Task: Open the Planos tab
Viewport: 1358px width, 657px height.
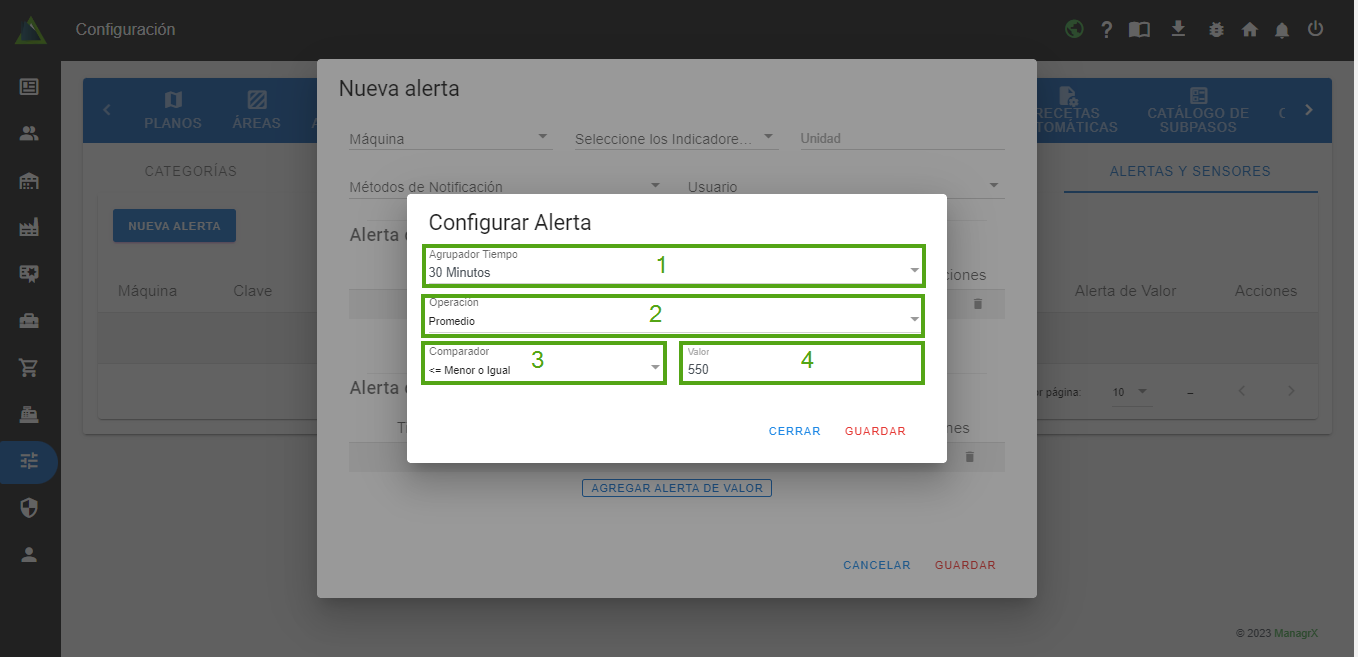Action: point(173,110)
